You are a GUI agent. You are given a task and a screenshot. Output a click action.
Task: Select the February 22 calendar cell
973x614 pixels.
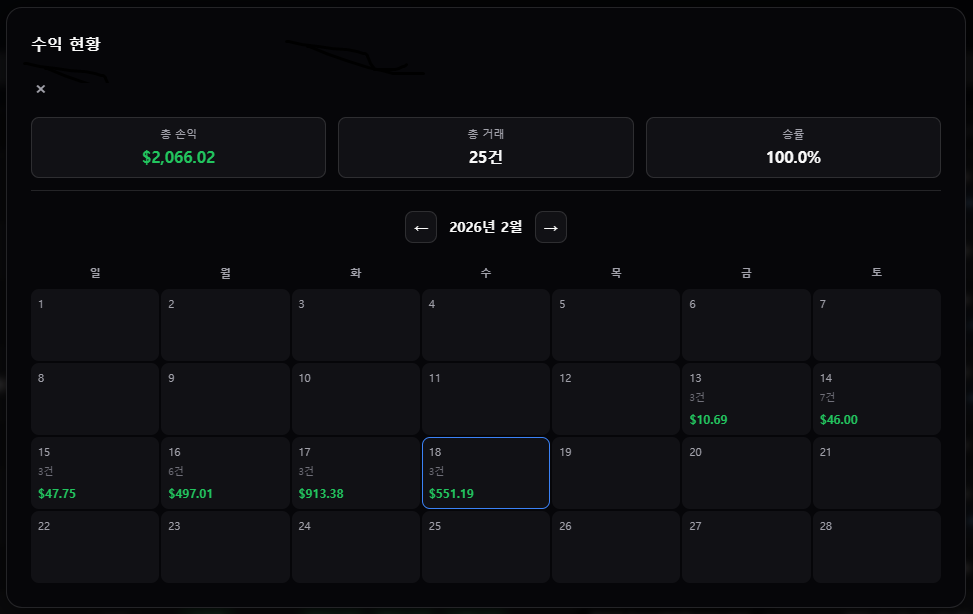click(x=95, y=547)
